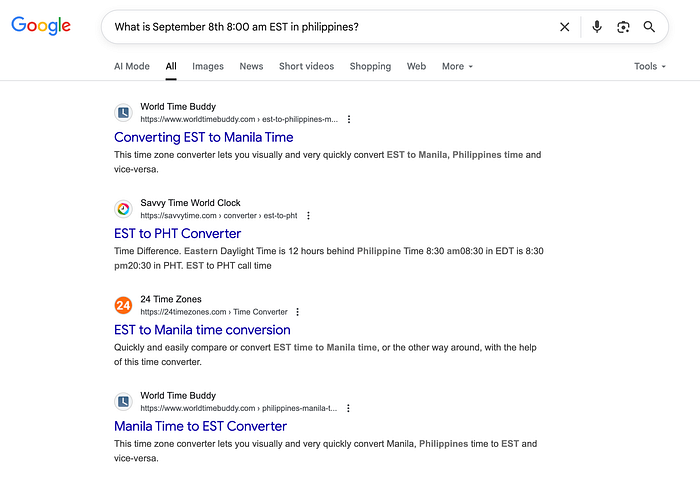Viewport: 700px width, 480px height.
Task: Click Savvy Time World Clock site name
Action: [190, 203]
